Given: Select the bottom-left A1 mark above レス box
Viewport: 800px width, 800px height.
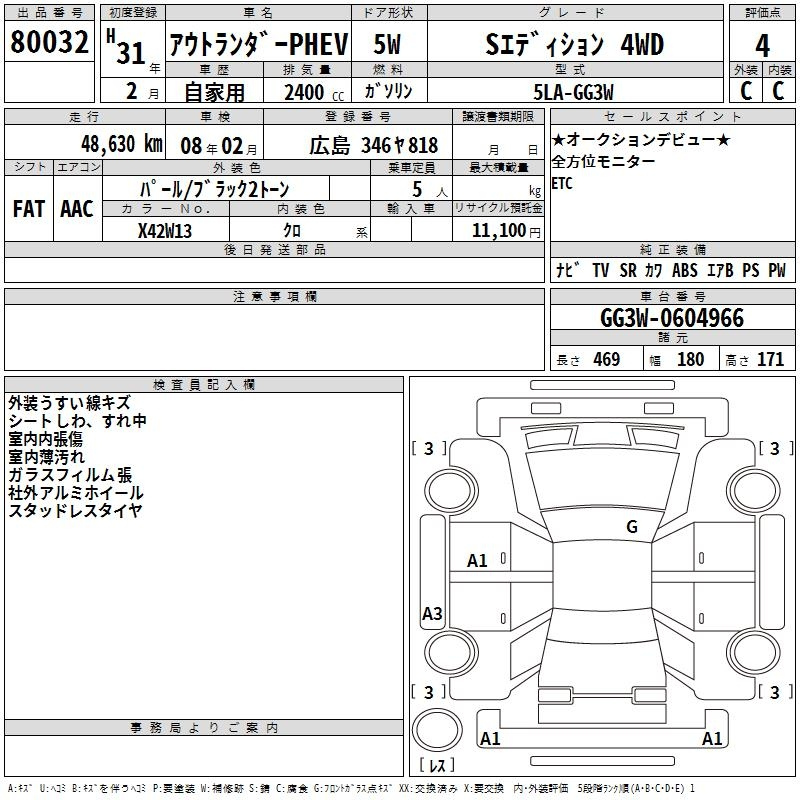Looking at the screenshot, I should click(x=490, y=739).
